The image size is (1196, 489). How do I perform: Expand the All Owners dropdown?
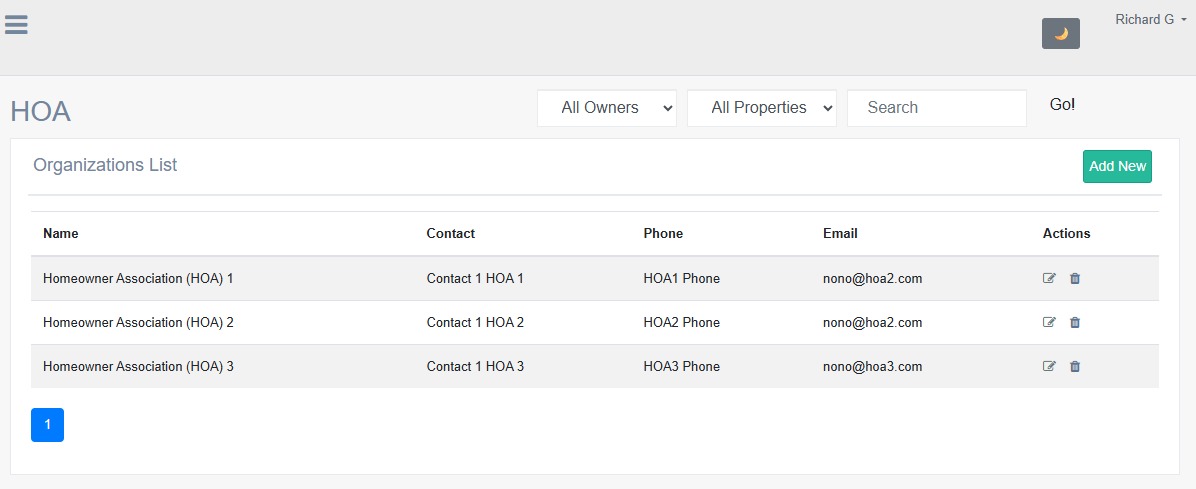pos(607,108)
